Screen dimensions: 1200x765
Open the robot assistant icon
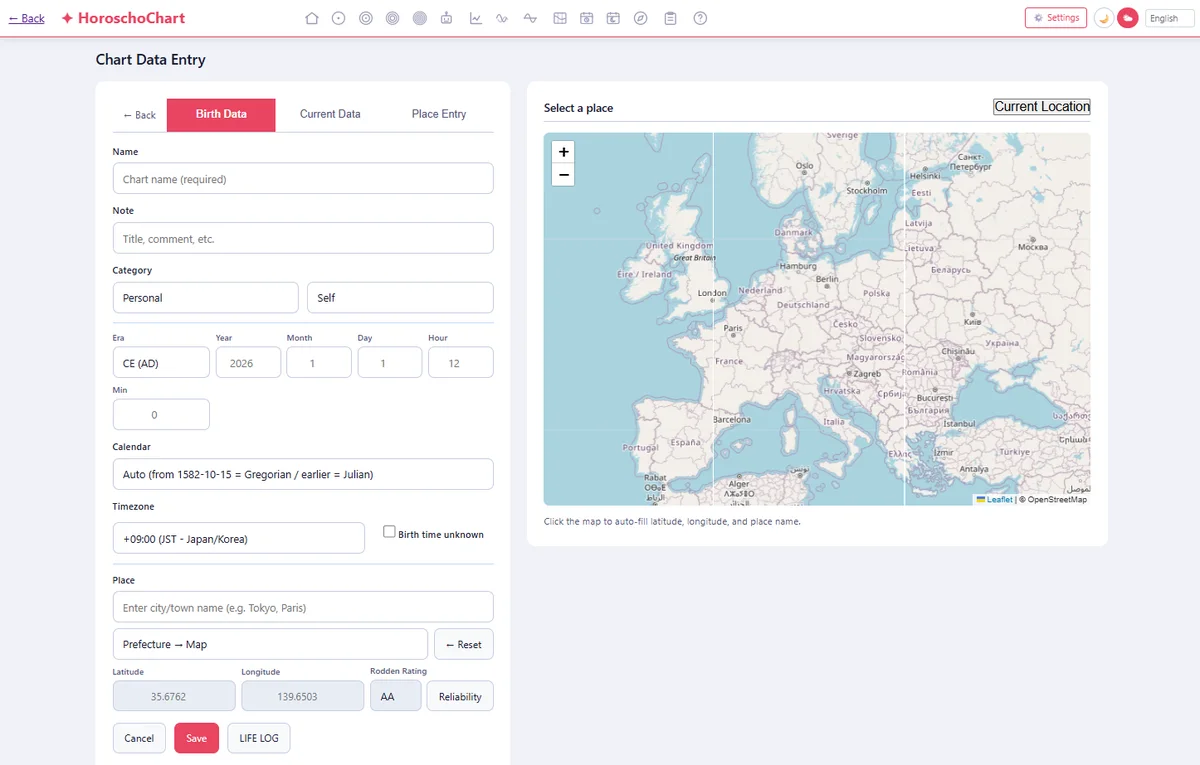pyautogui.click(x=447, y=18)
